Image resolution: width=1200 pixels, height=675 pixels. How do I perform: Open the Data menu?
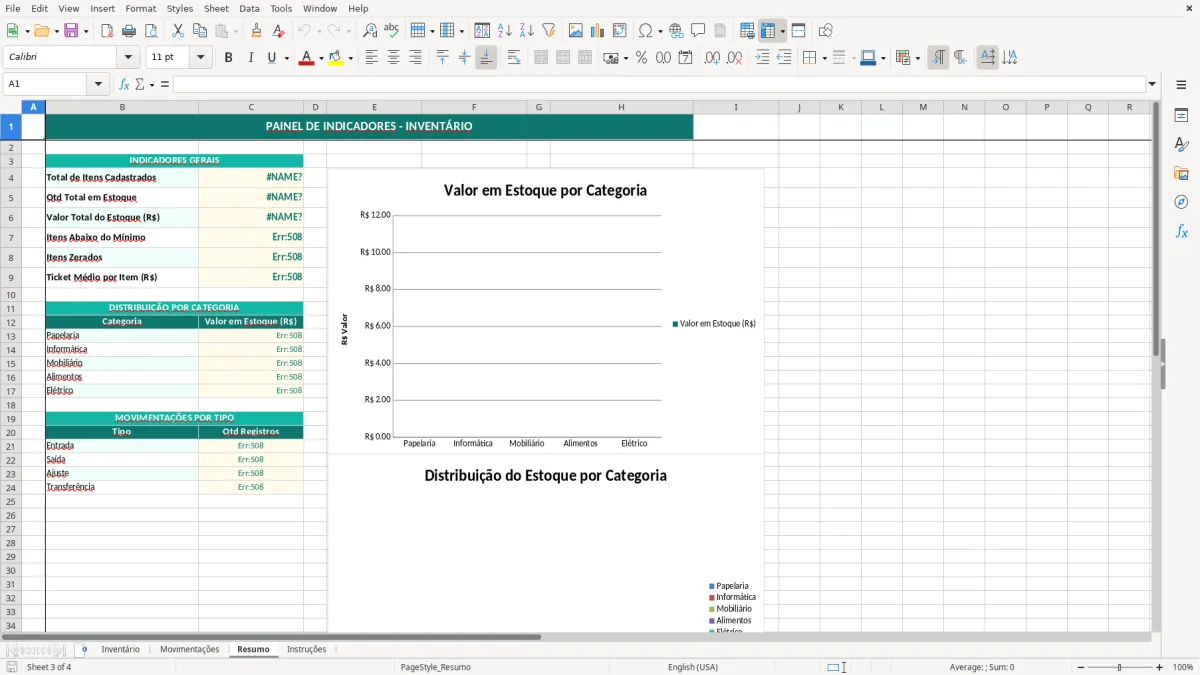tap(249, 8)
